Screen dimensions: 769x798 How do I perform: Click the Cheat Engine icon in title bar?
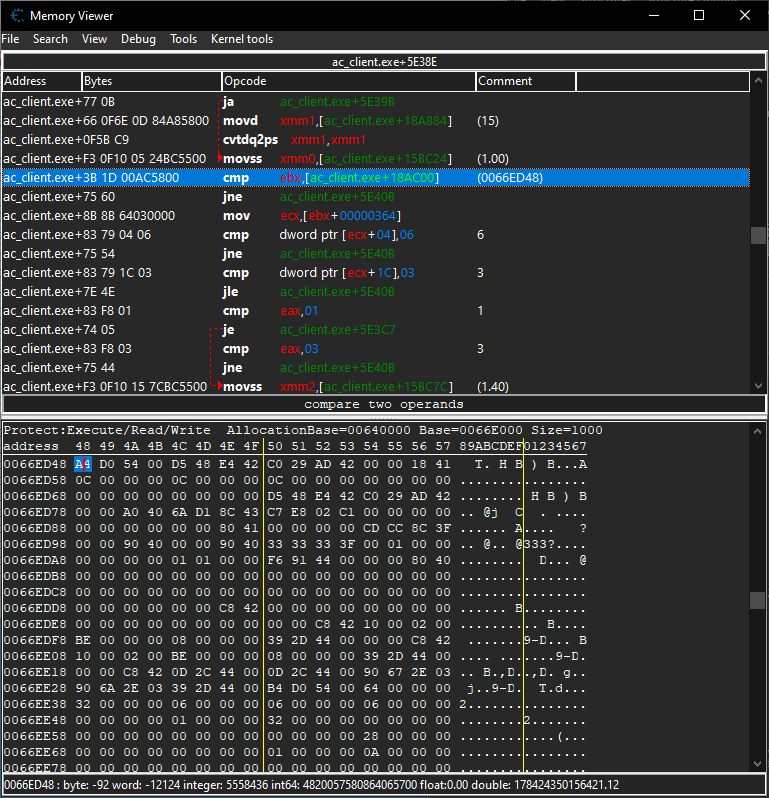point(15,15)
